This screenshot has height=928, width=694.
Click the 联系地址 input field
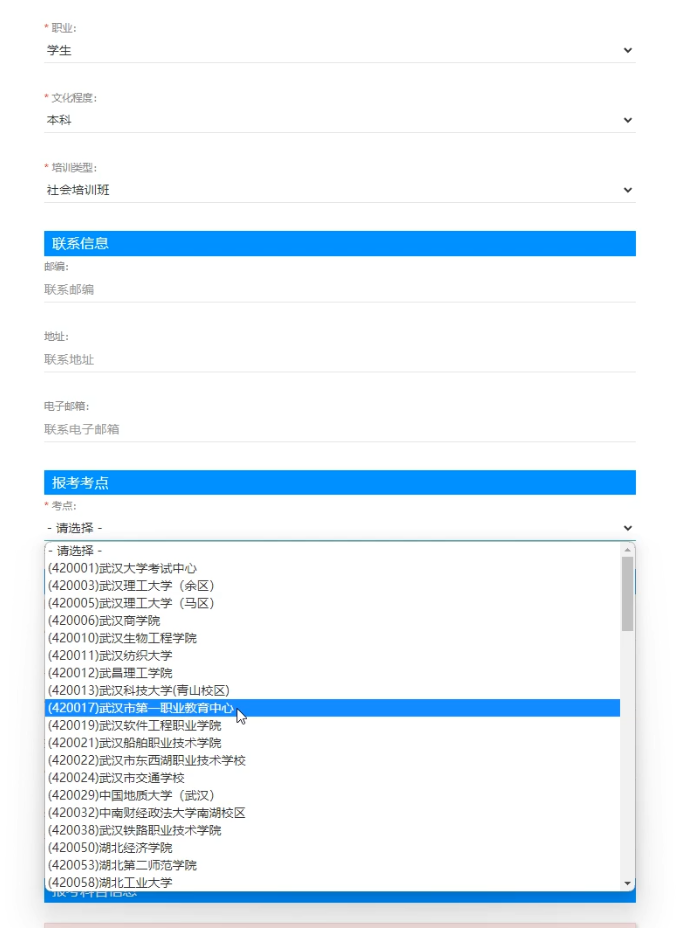339,360
